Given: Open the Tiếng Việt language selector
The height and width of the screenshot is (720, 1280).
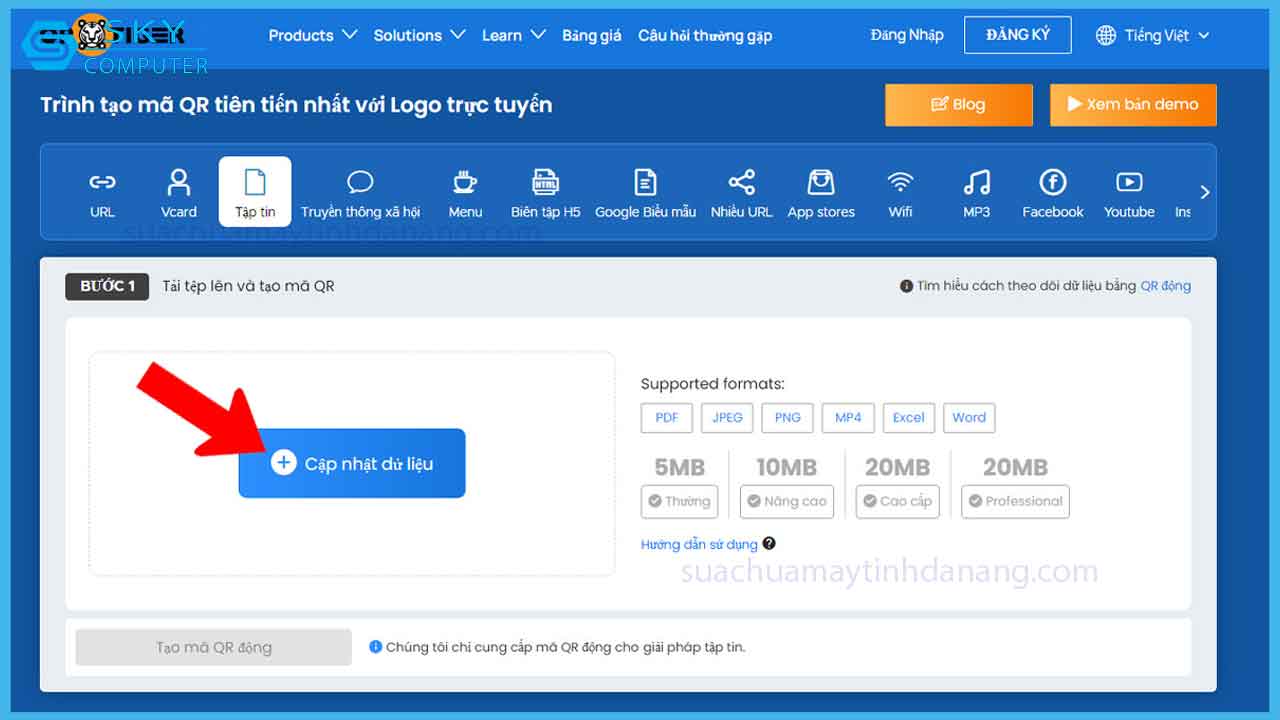Looking at the screenshot, I should [1152, 35].
